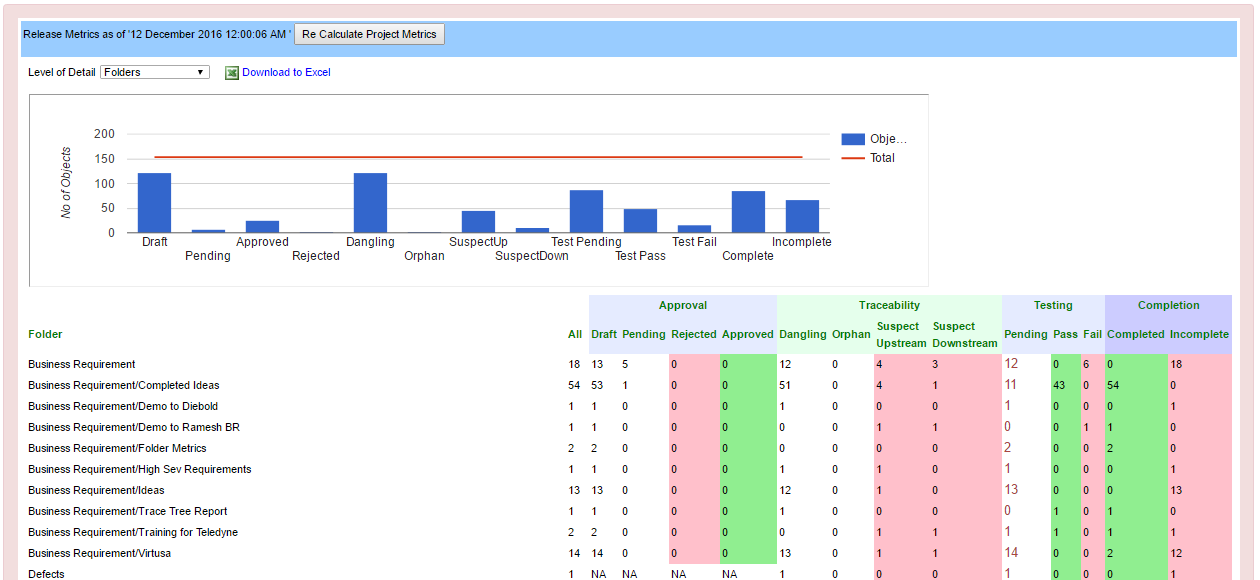Click the Approved column header
The width and height of the screenshot is (1260, 580).
coord(748,334)
